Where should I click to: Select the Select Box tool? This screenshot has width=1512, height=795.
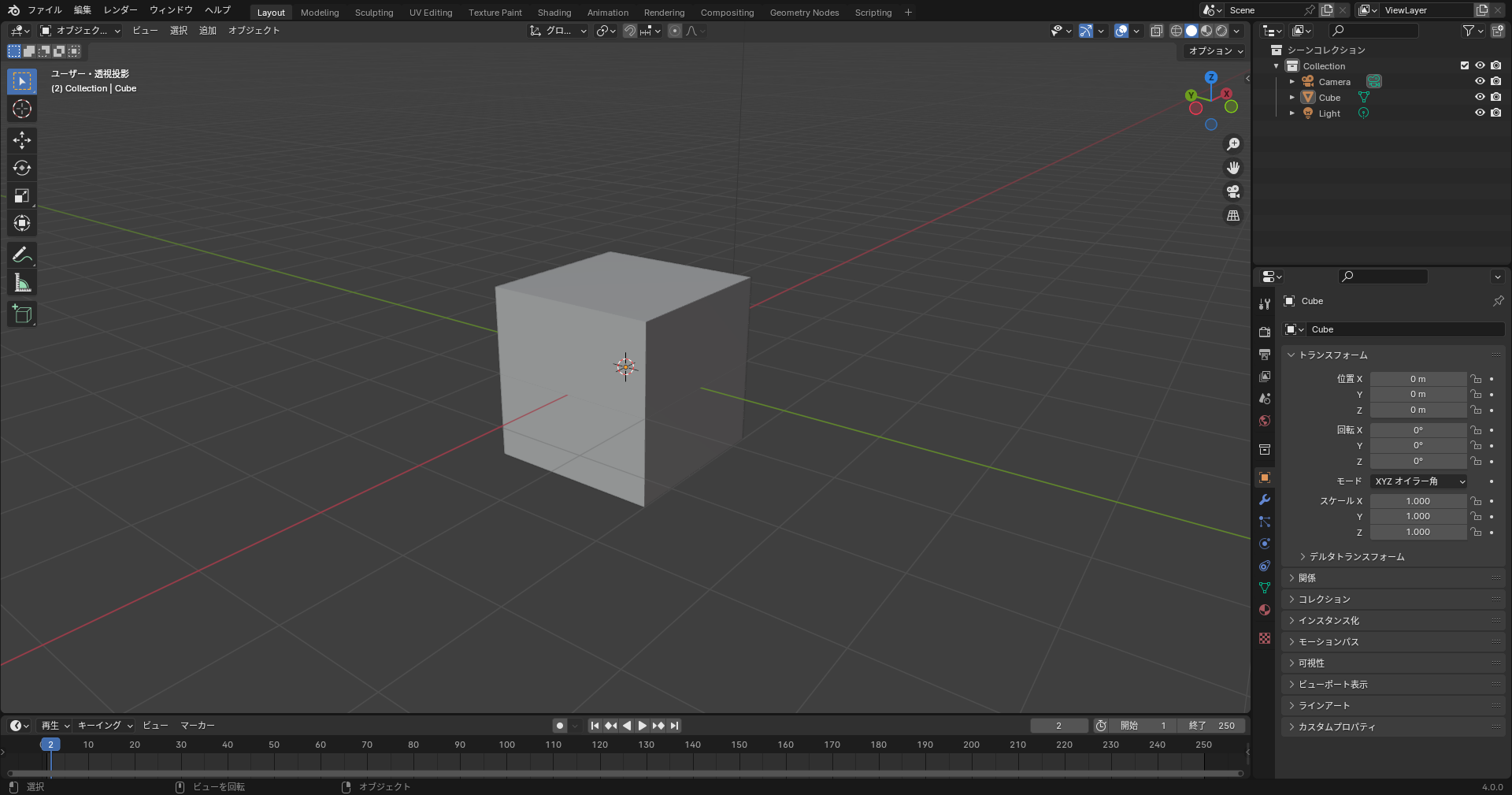tap(22, 81)
